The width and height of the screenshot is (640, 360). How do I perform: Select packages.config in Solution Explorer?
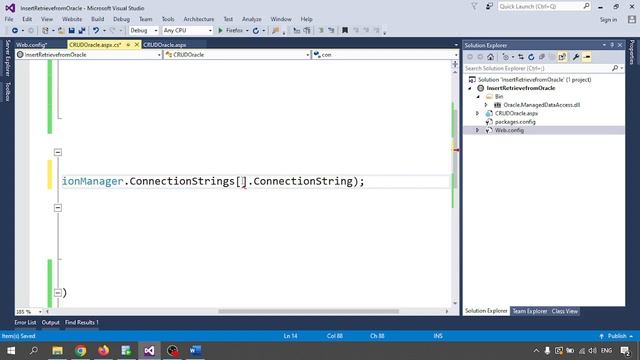pyautogui.click(x=515, y=122)
